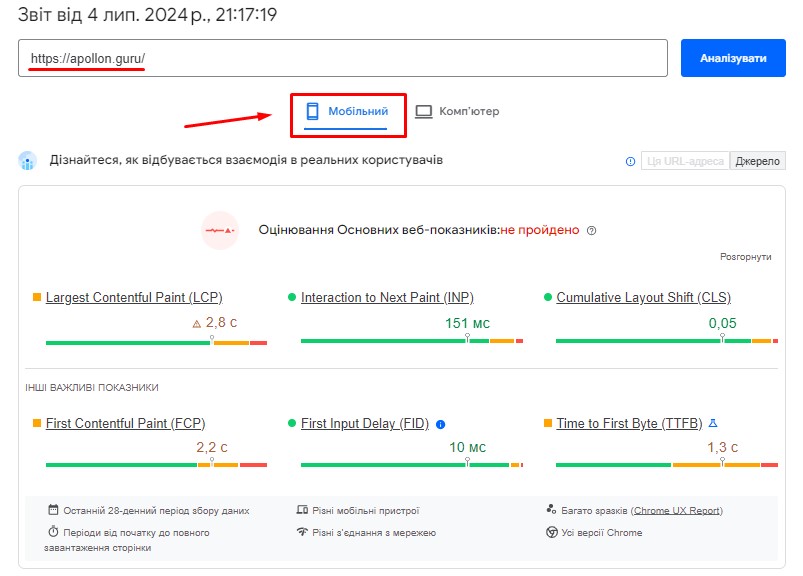This screenshot has width=803, height=576.
Task: Click the URL input field
Action: click(x=343, y=58)
